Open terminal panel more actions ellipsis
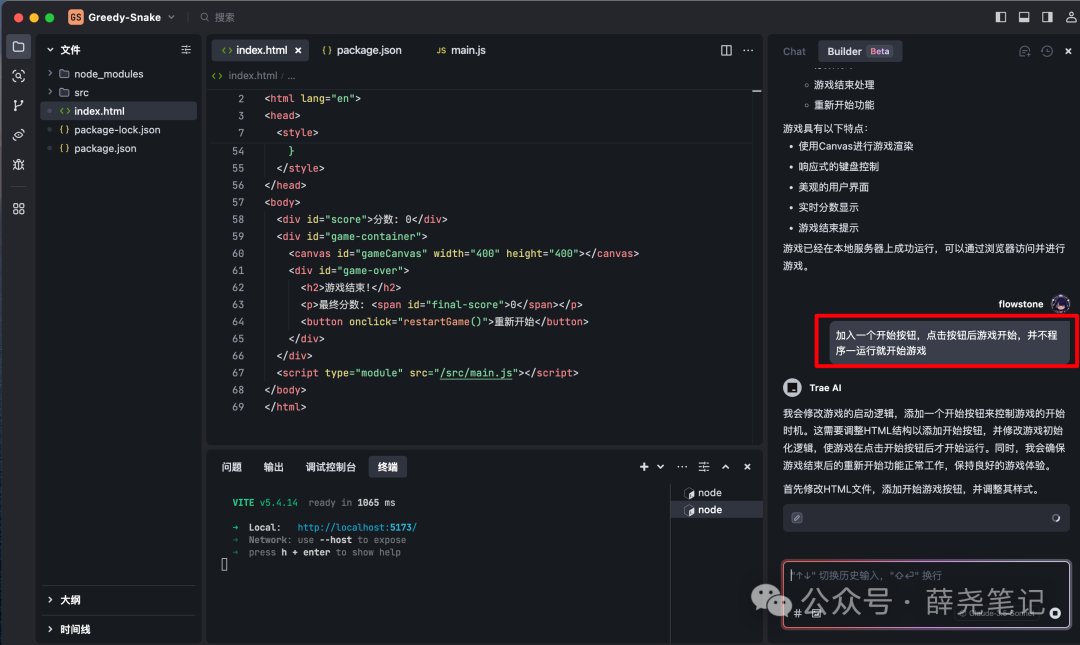 [682, 467]
